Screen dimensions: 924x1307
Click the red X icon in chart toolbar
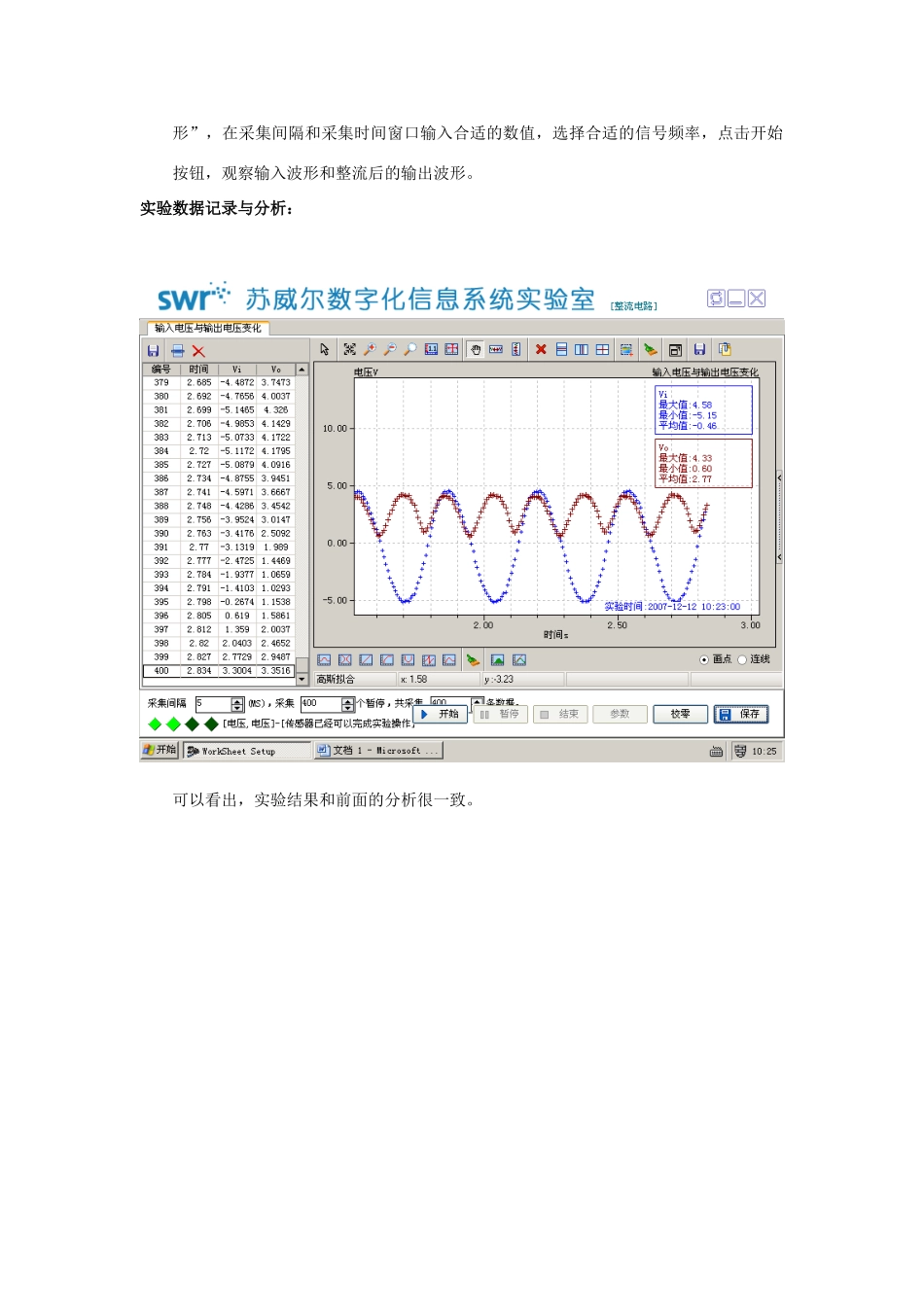[541, 349]
